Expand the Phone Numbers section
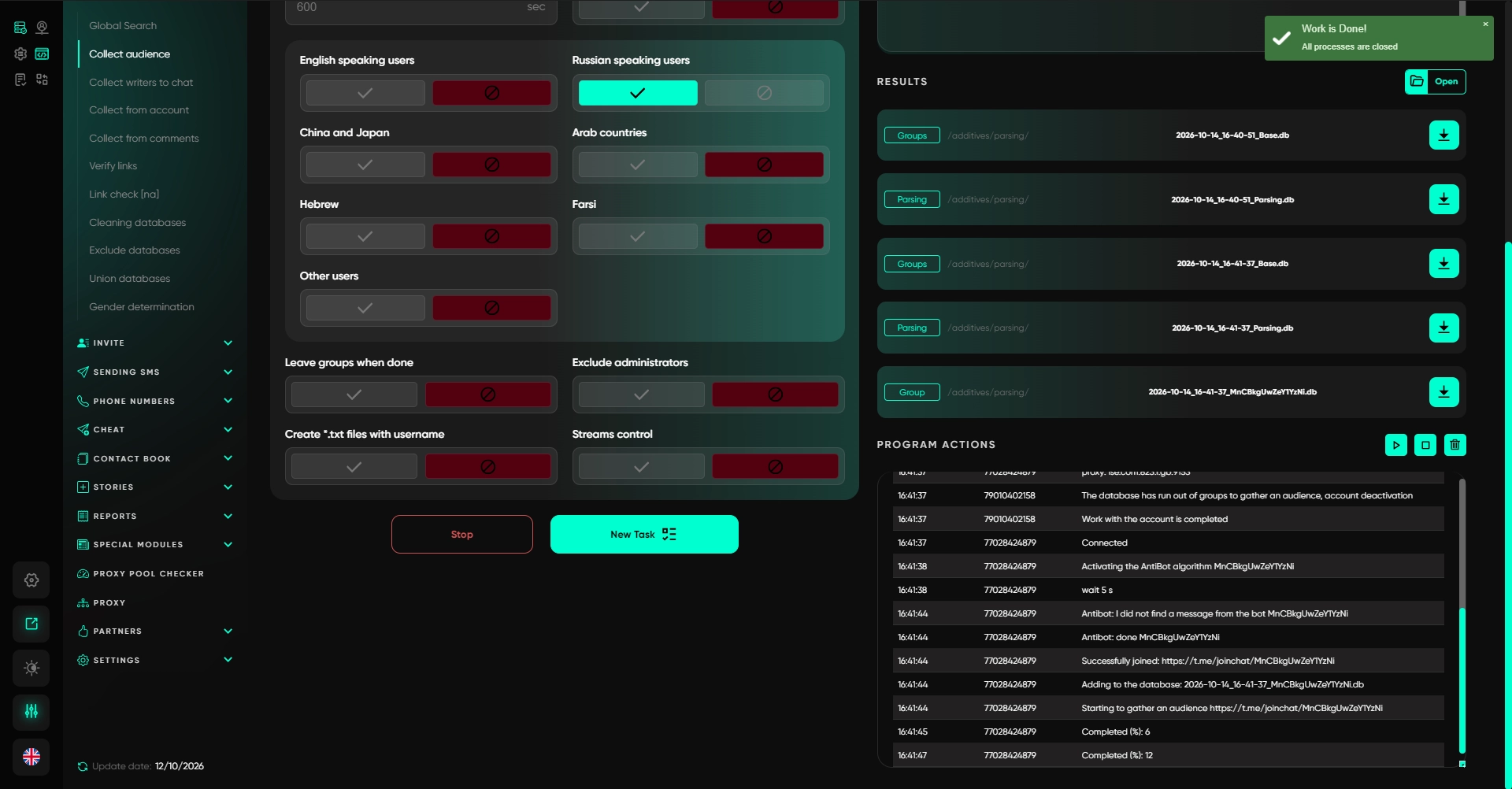The width and height of the screenshot is (1512, 789). [x=155, y=401]
